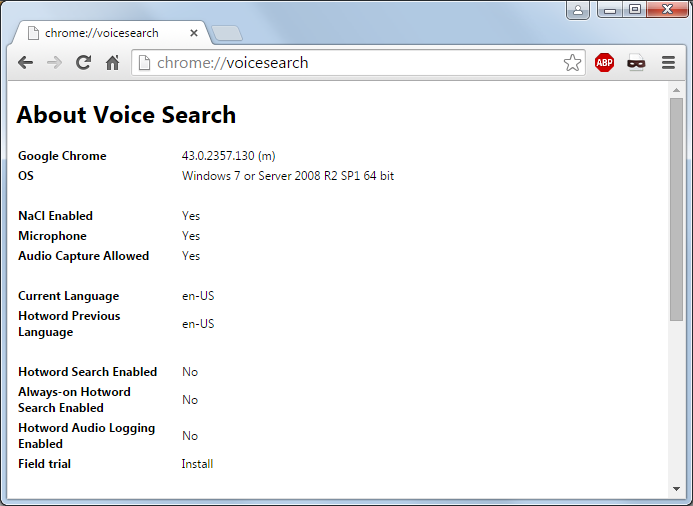Close the Chrome window

667,9
